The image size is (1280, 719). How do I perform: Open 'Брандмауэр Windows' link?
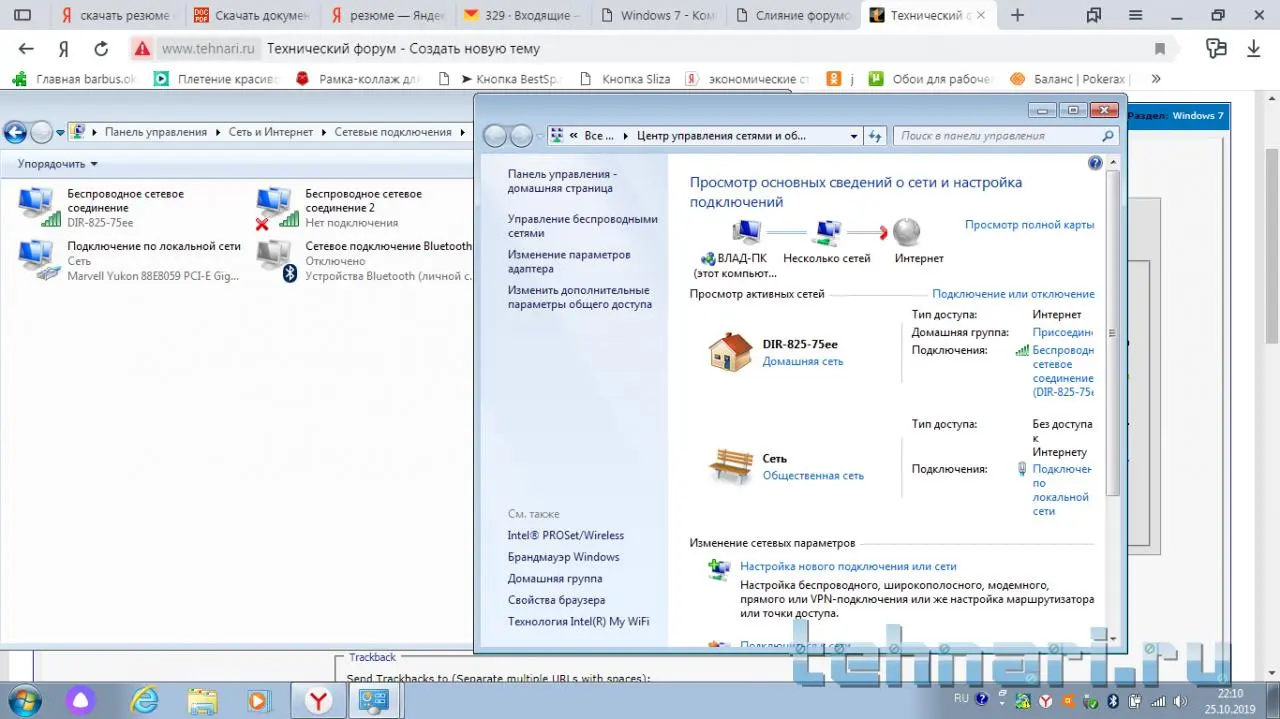pos(563,557)
